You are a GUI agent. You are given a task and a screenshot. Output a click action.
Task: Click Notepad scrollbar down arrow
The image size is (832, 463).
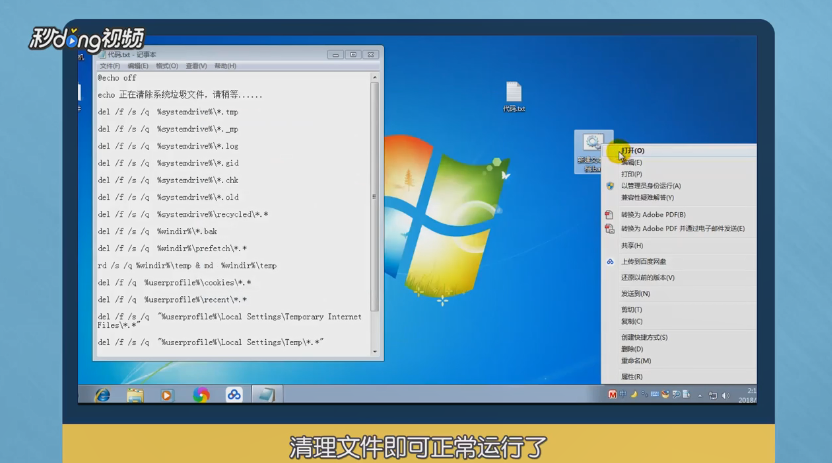point(375,352)
